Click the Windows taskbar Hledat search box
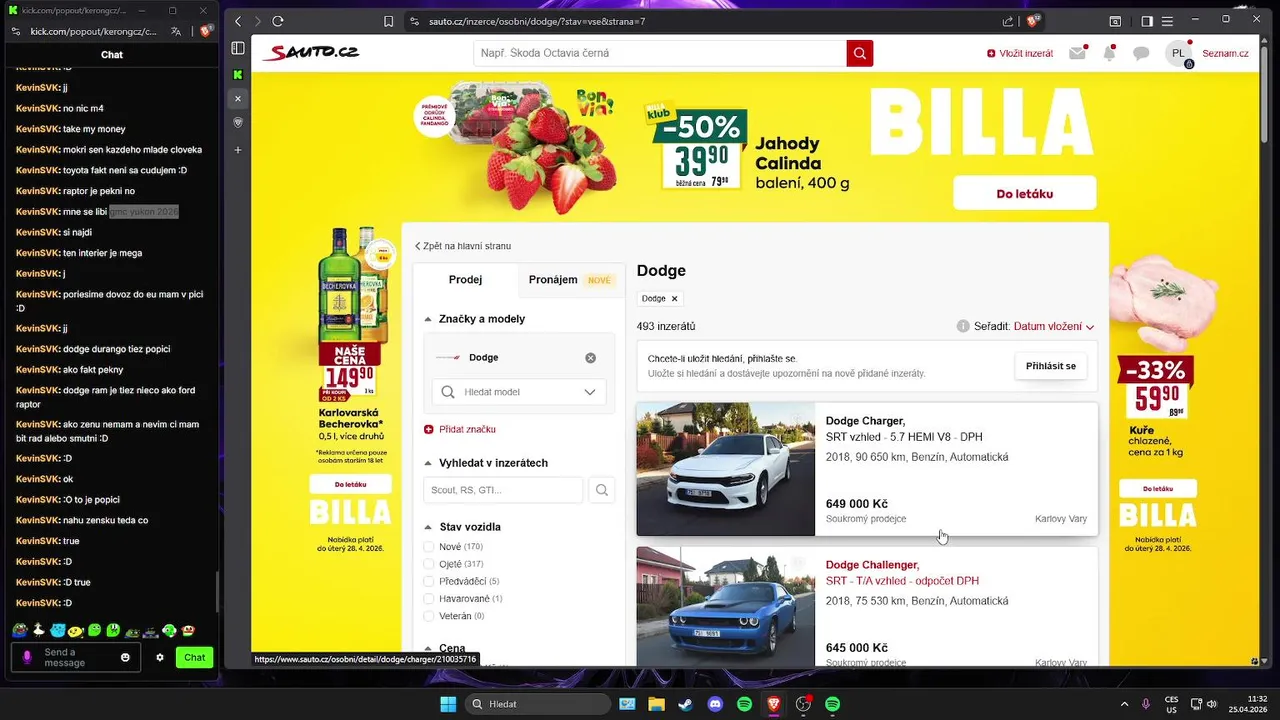Viewport: 1280px width, 720px height. click(538, 704)
